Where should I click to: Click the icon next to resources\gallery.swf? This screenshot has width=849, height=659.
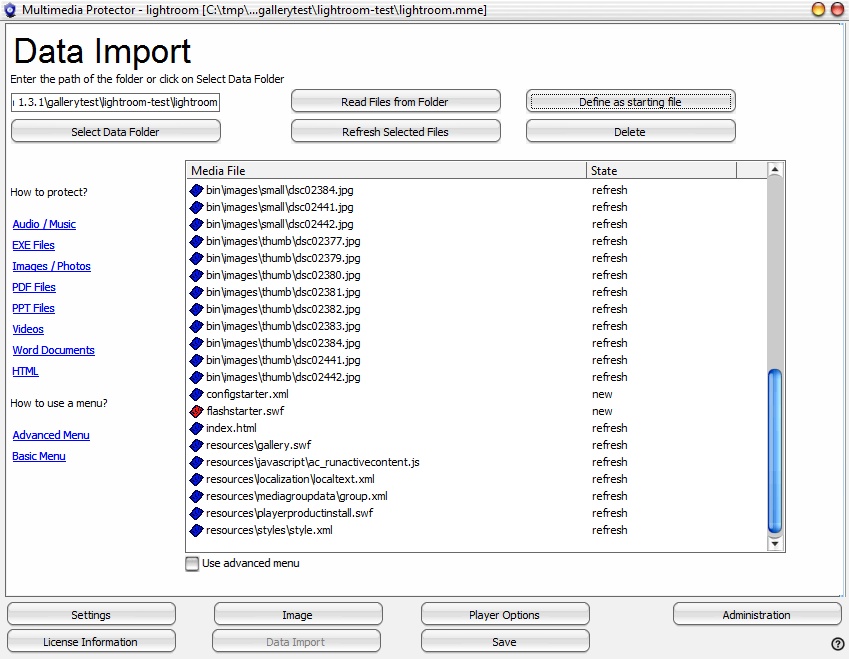pyautogui.click(x=197, y=445)
